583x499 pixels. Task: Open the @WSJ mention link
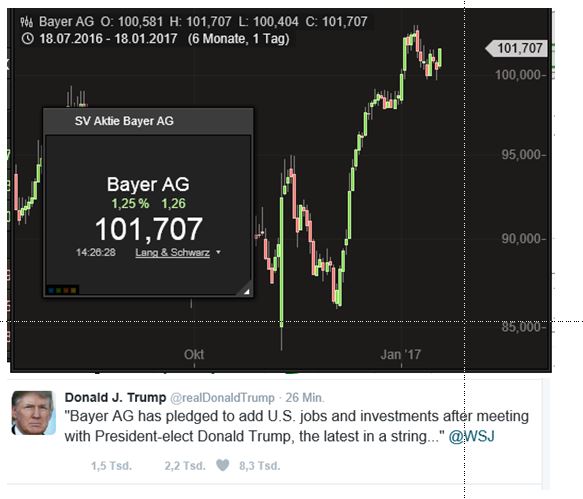(x=471, y=436)
